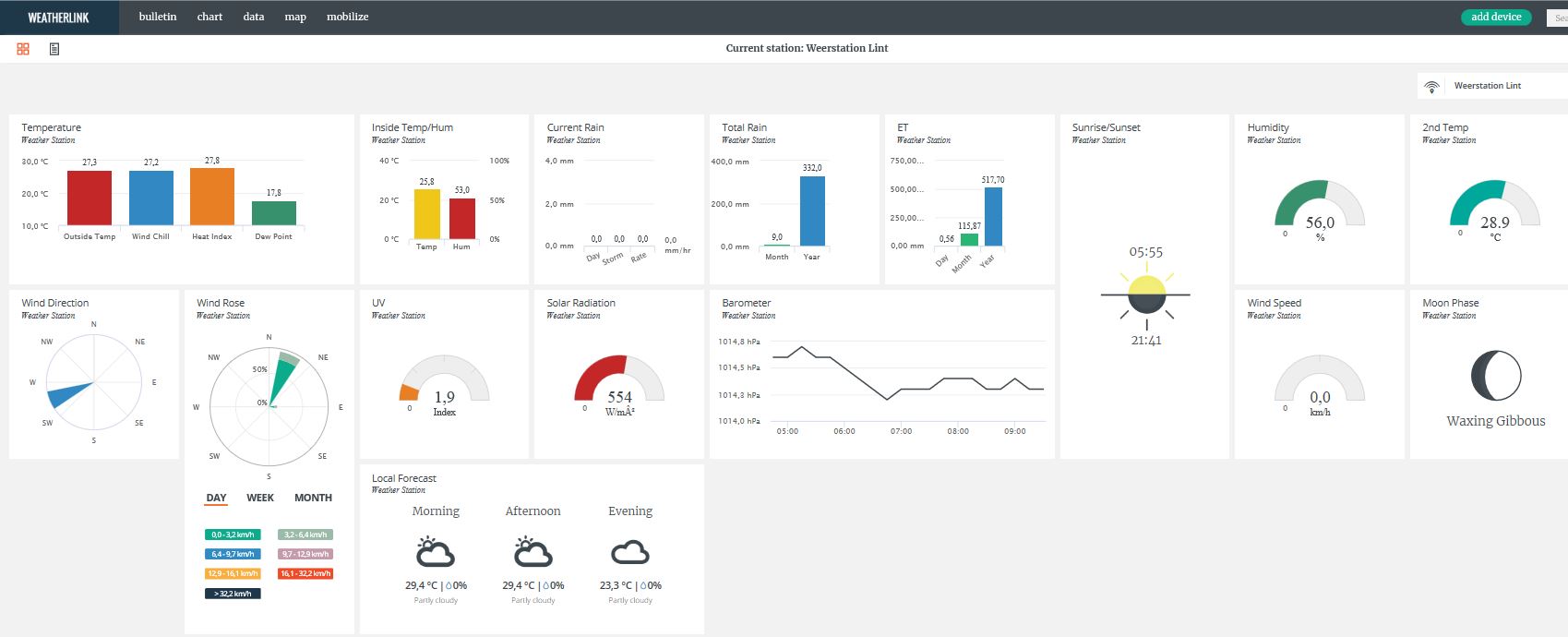The width and height of the screenshot is (1568, 637).
Task: Click the Current station: Weerstation Lint heading
Action: 807,48
